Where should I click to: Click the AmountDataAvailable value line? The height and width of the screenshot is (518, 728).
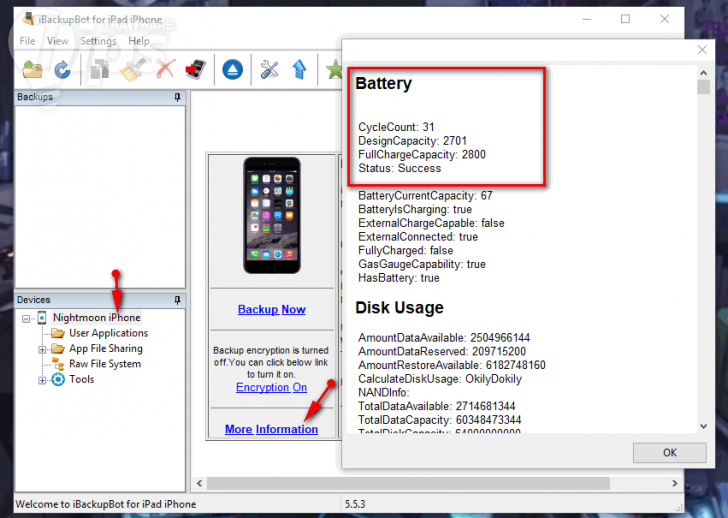444,337
